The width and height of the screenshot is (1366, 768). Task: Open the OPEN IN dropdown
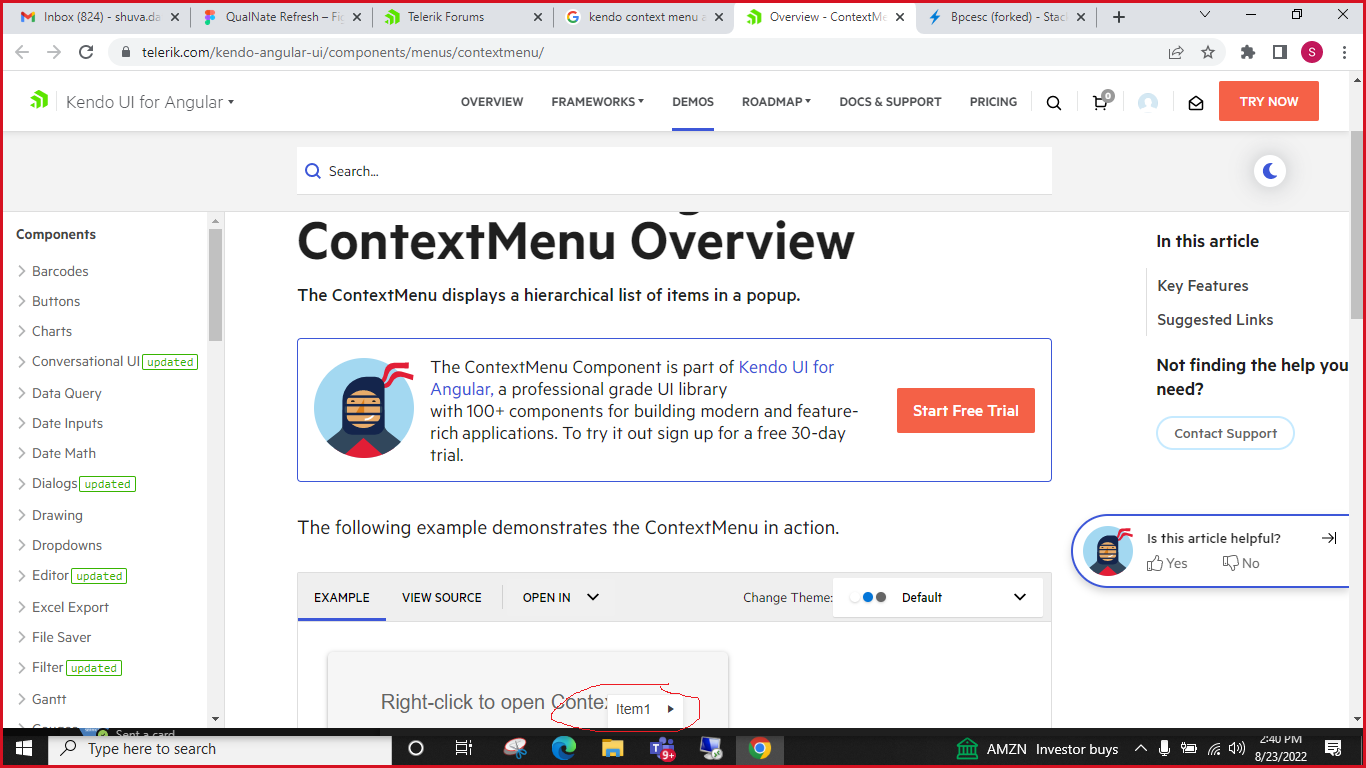point(561,597)
